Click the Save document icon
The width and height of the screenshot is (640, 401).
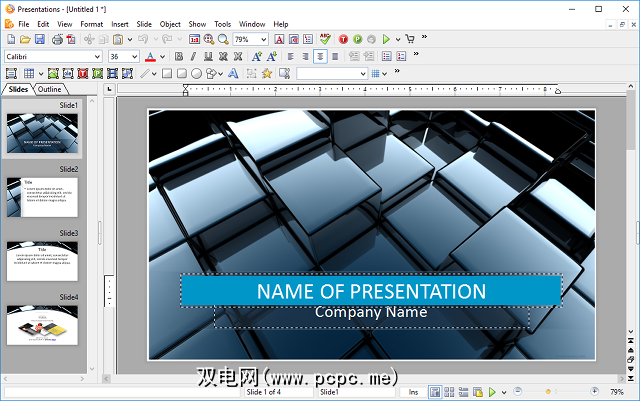pyautogui.click(x=40, y=39)
